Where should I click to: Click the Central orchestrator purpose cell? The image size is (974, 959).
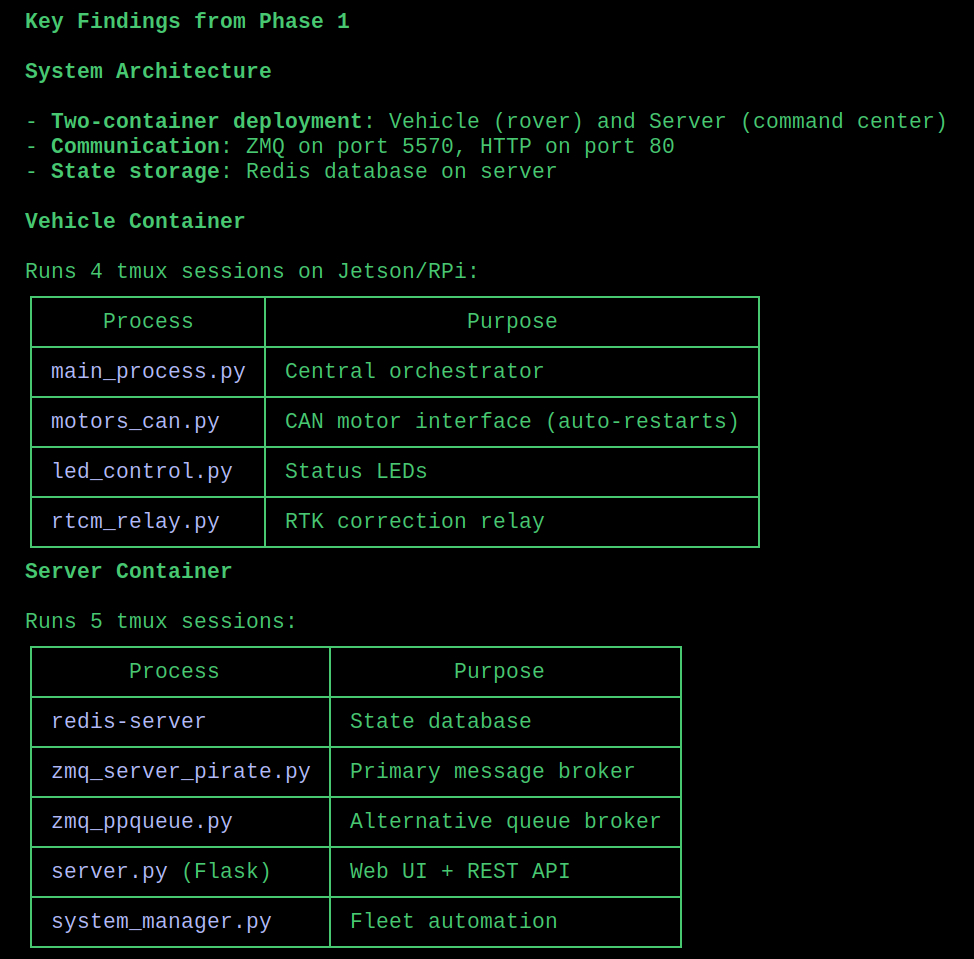pyautogui.click(x=414, y=372)
